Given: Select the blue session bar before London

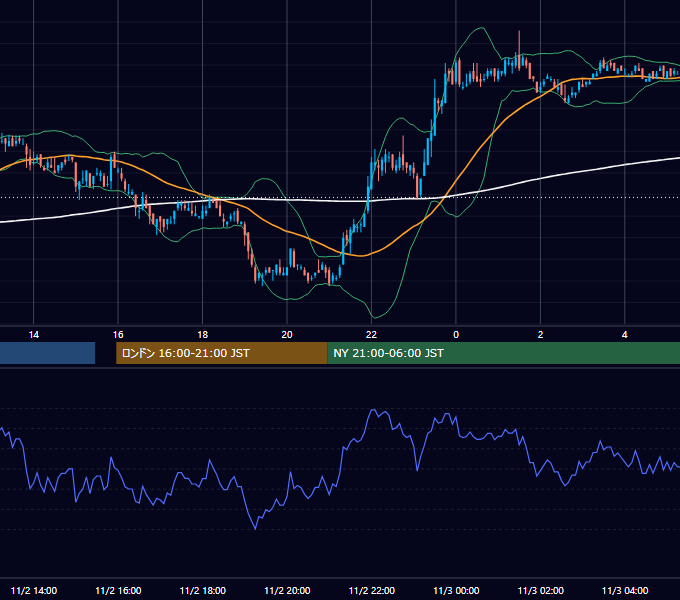Looking at the screenshot, I should [47, 353].
